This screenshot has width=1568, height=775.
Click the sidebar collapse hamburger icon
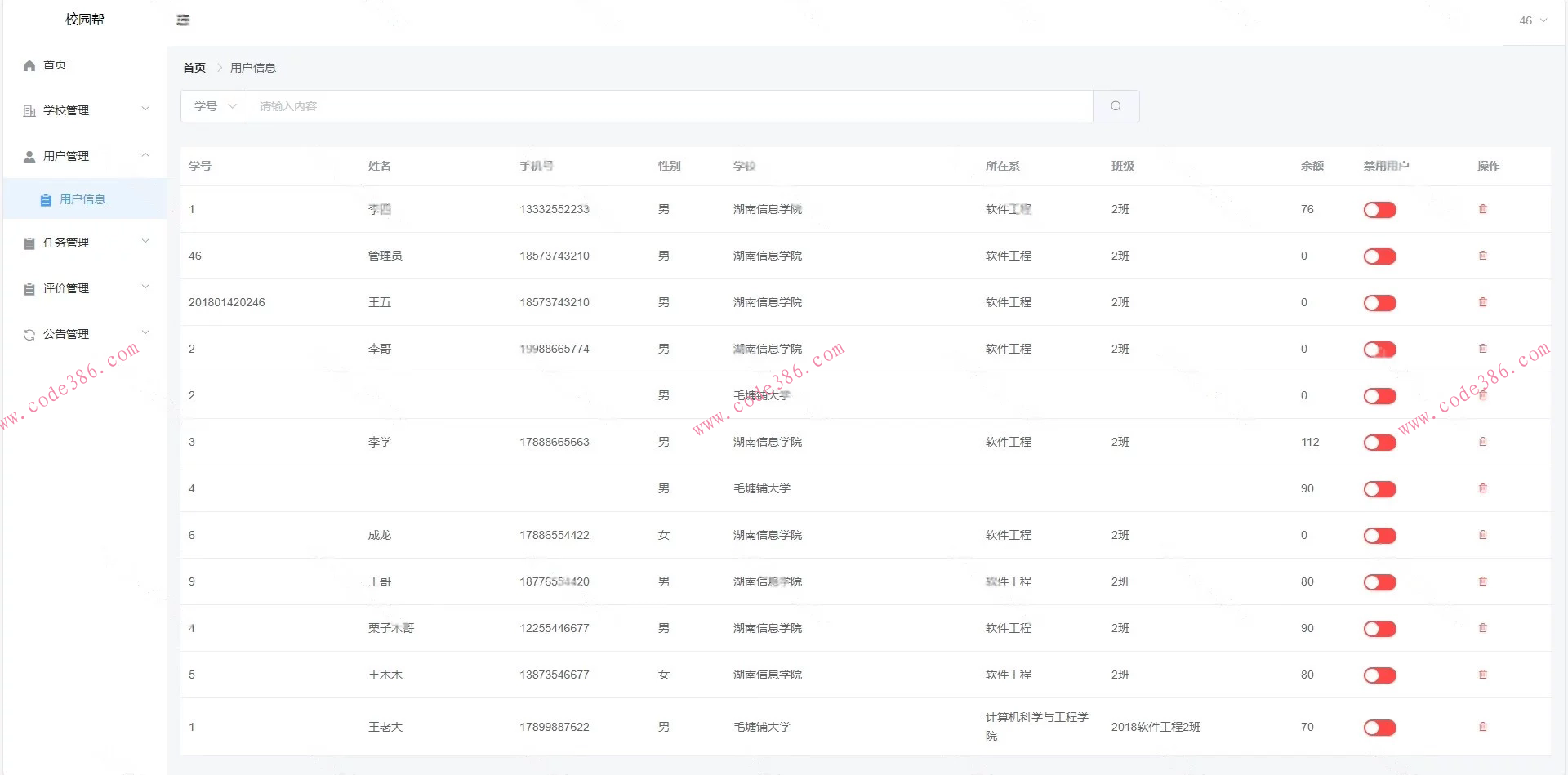pyautogui.click(x=183, y=20)
